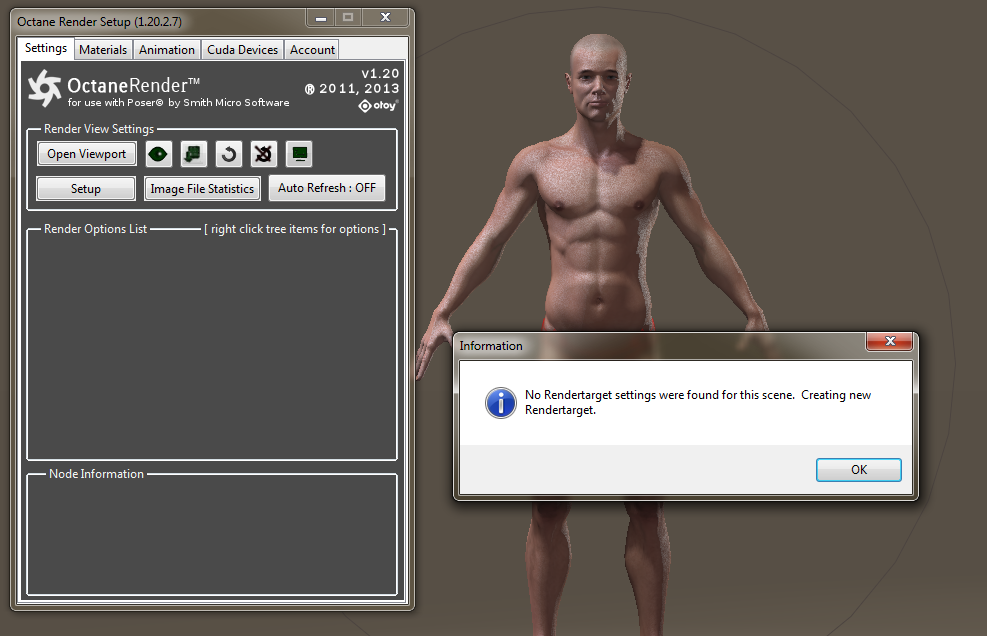This screenshot has width=987, height=636.
Task: Click 'for use with Poser' subtitle text
Action: point(179,103)
